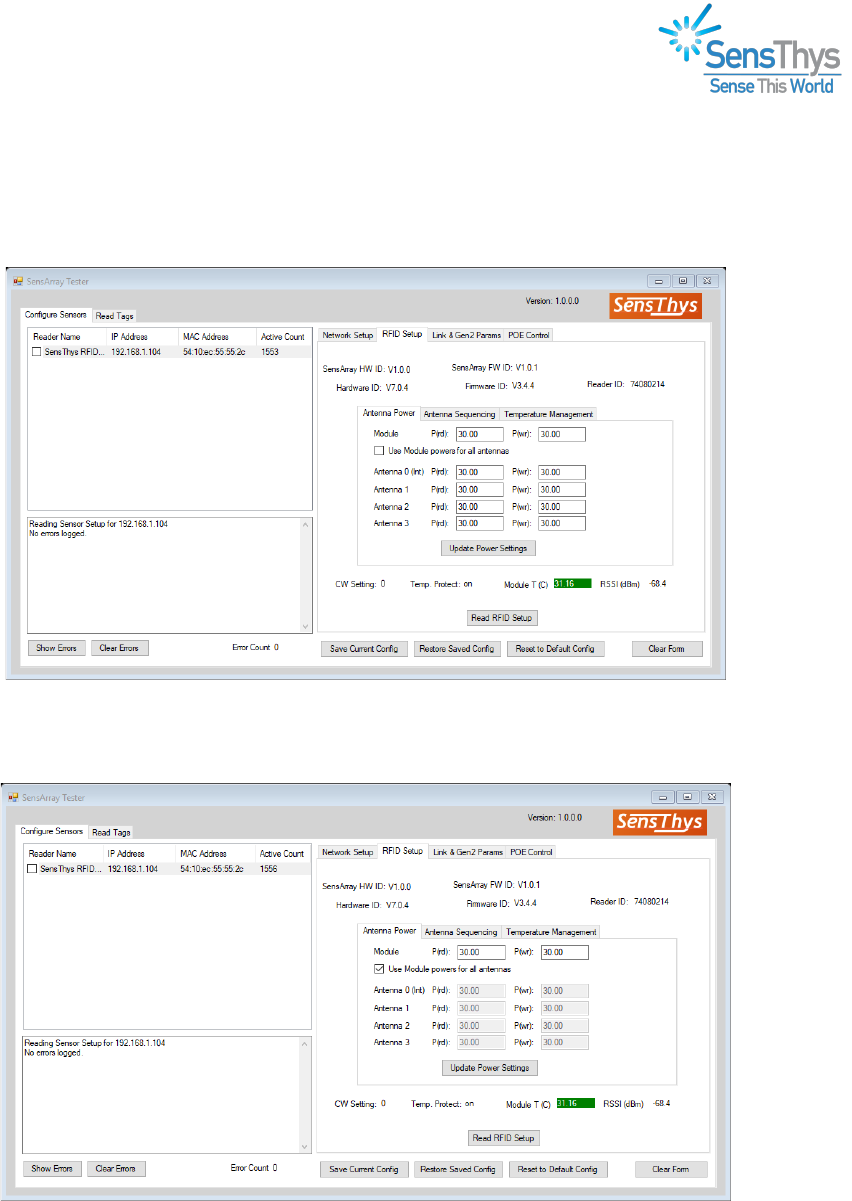Focus Module P(rd) field in lower window
This screenshot has width=852, height=1201.
click(x=482, y=952)
